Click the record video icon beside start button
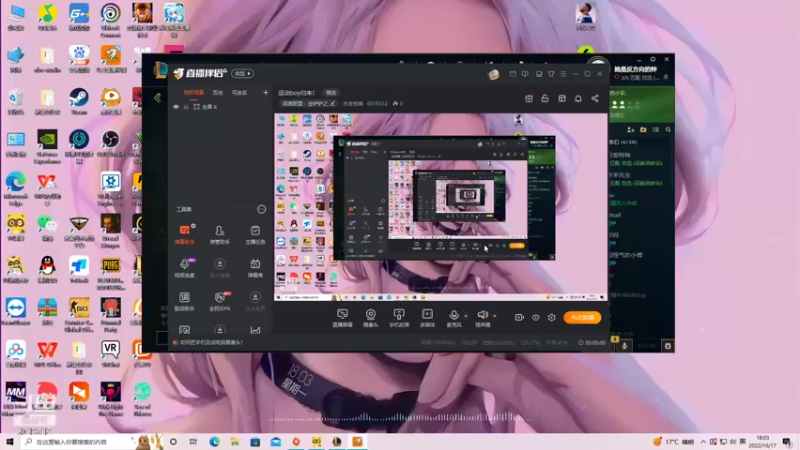 pos(519,317)
